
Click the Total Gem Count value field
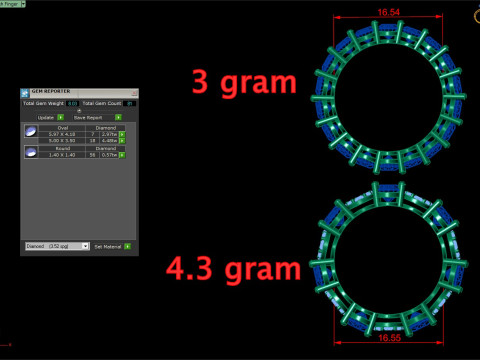click(x=129, y=104)
